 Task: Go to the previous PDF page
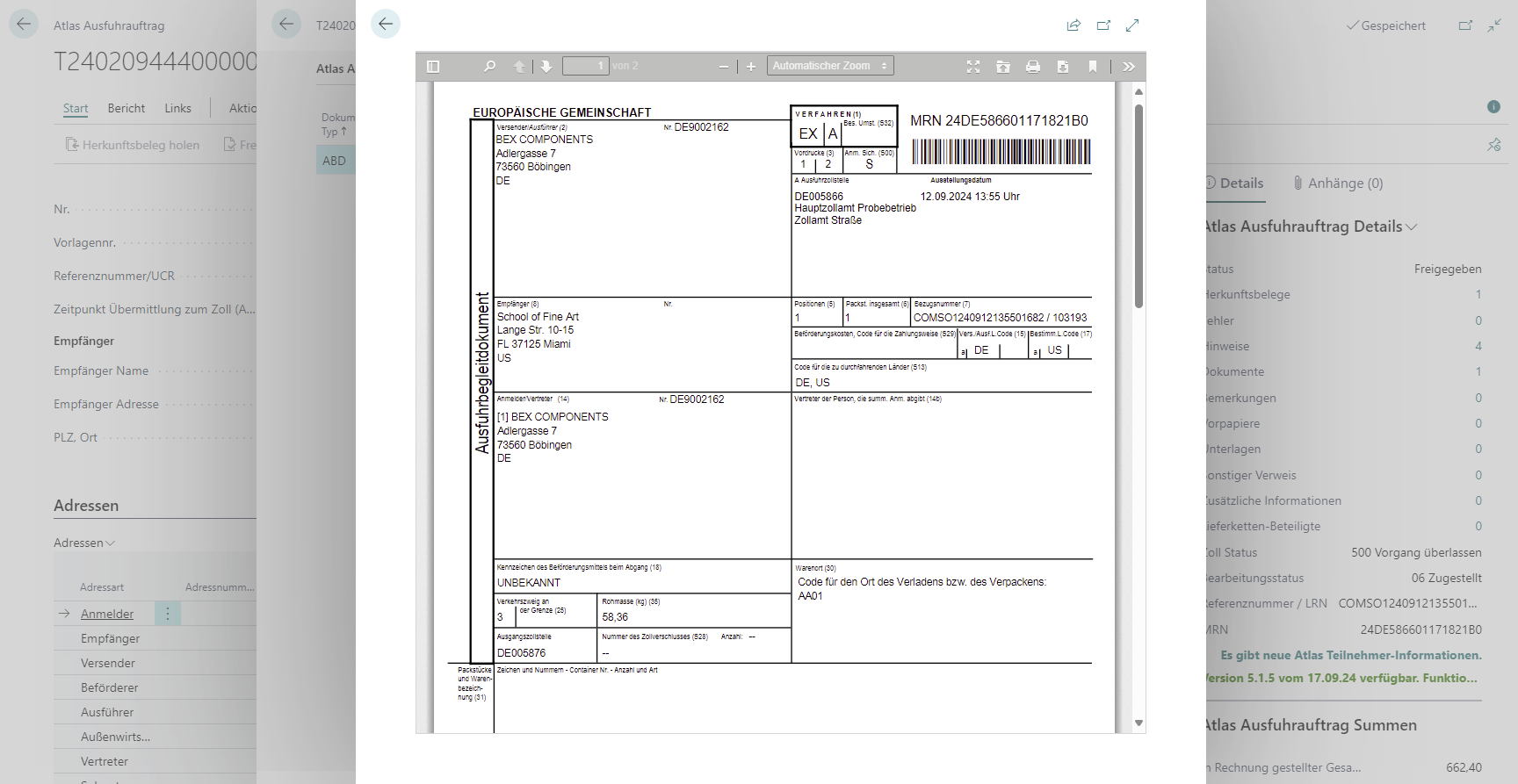pyautogui.click(x=519, y=66)
